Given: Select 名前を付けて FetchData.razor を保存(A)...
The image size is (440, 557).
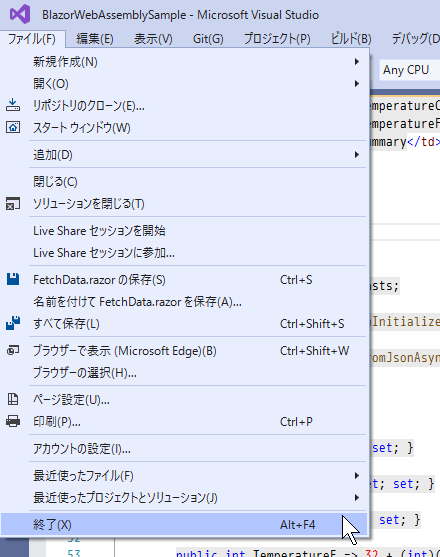Looking at the screenshot, I should tap(184, 302).
